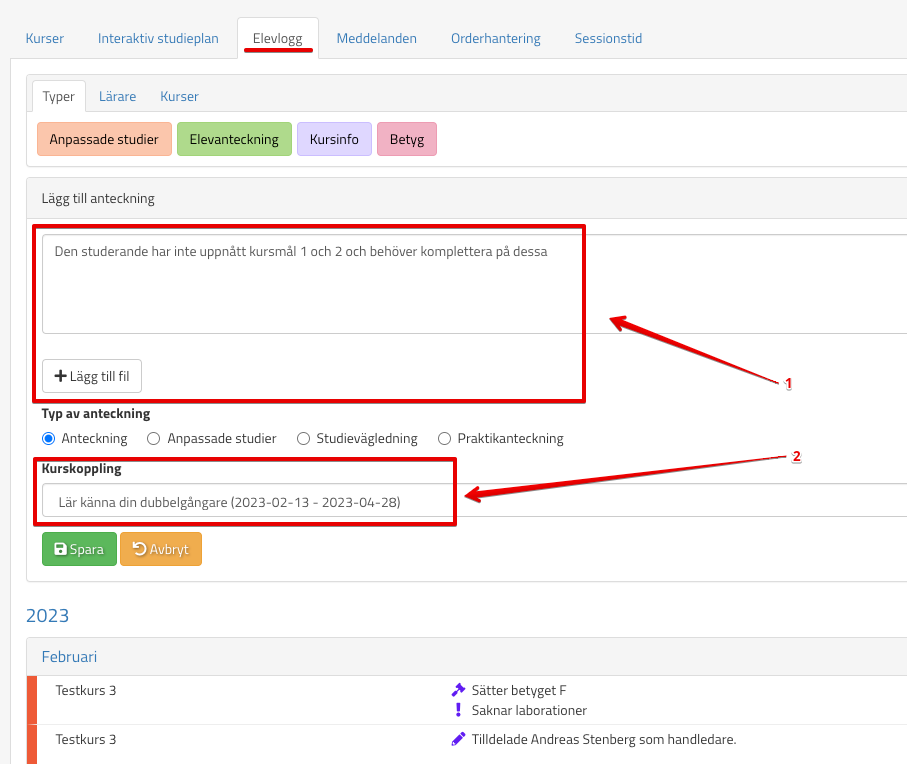Viewport: 907px width, 764px height.
Task: Filter by the green Elevanteckning tag
Action: [234, 139]
